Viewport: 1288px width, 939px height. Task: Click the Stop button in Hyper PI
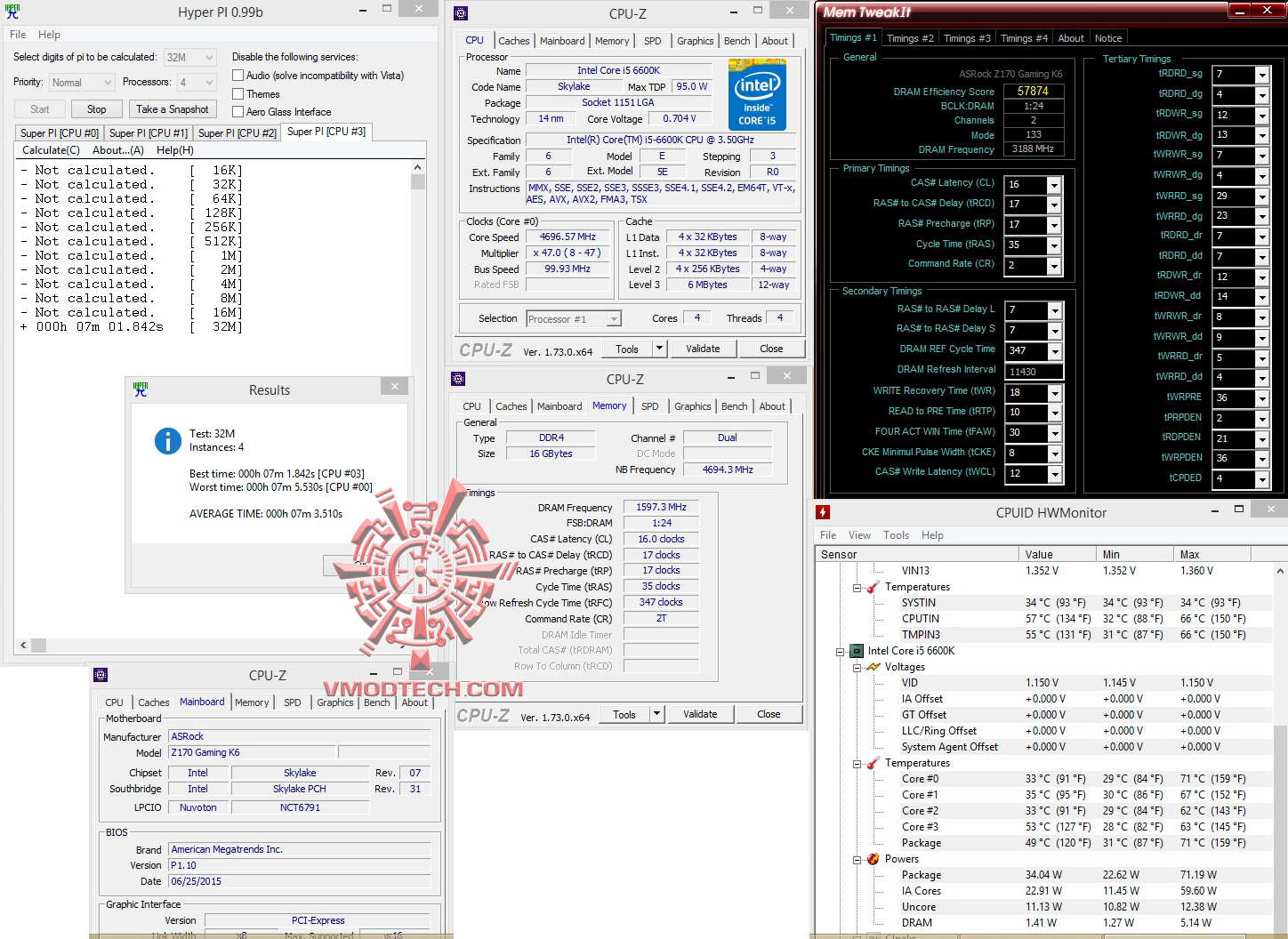point(97,109)
